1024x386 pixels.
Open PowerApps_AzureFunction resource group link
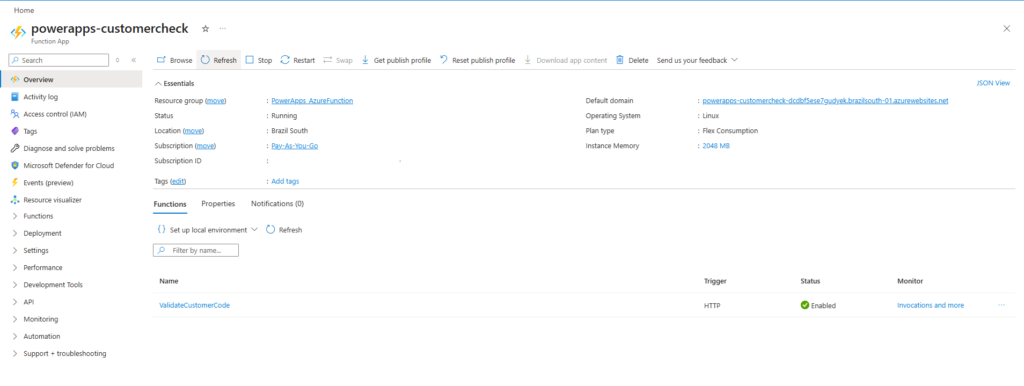coord(312,101)
